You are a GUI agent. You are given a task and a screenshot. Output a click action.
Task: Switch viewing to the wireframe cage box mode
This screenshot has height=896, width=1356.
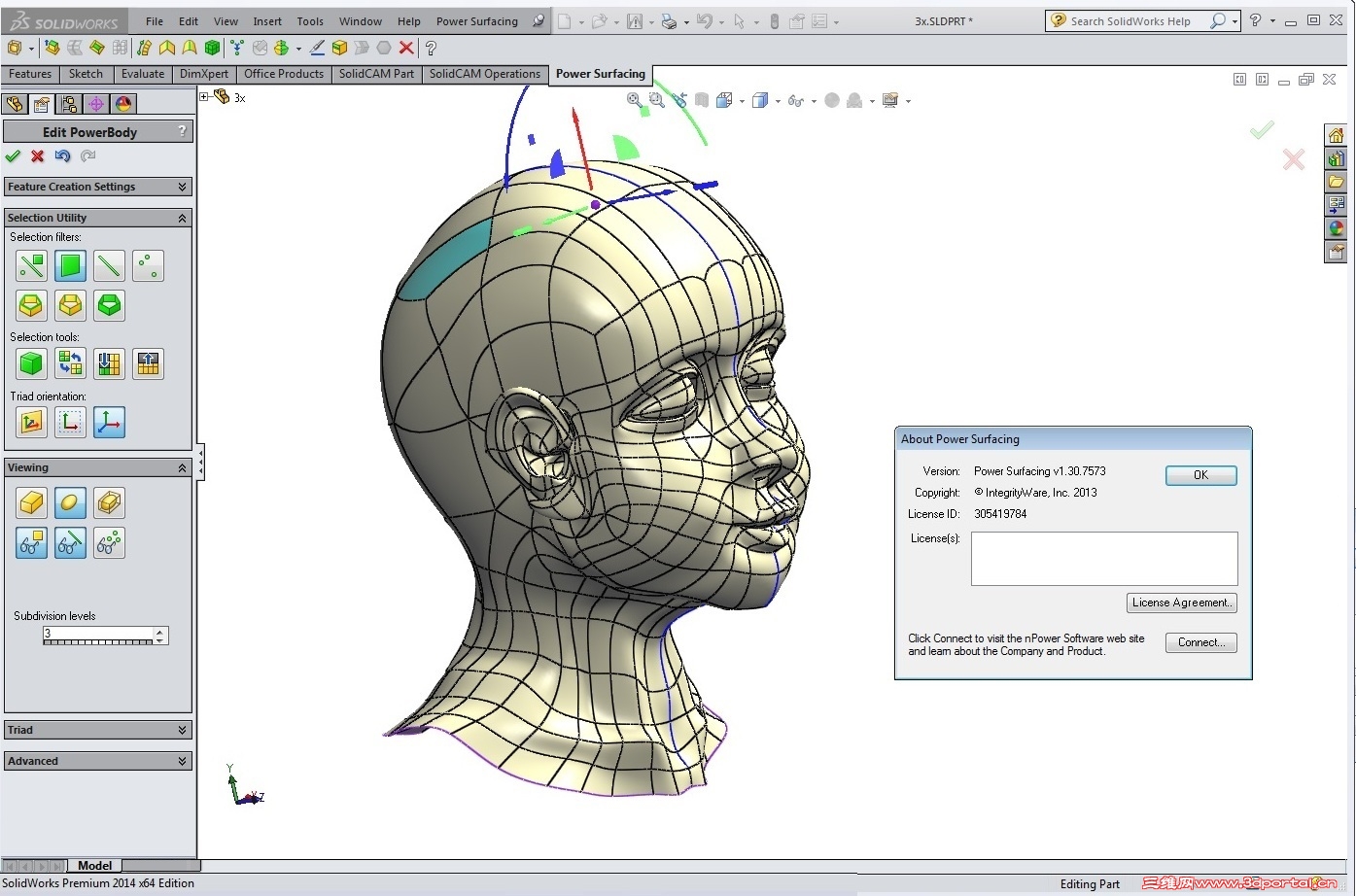point(109,502)
